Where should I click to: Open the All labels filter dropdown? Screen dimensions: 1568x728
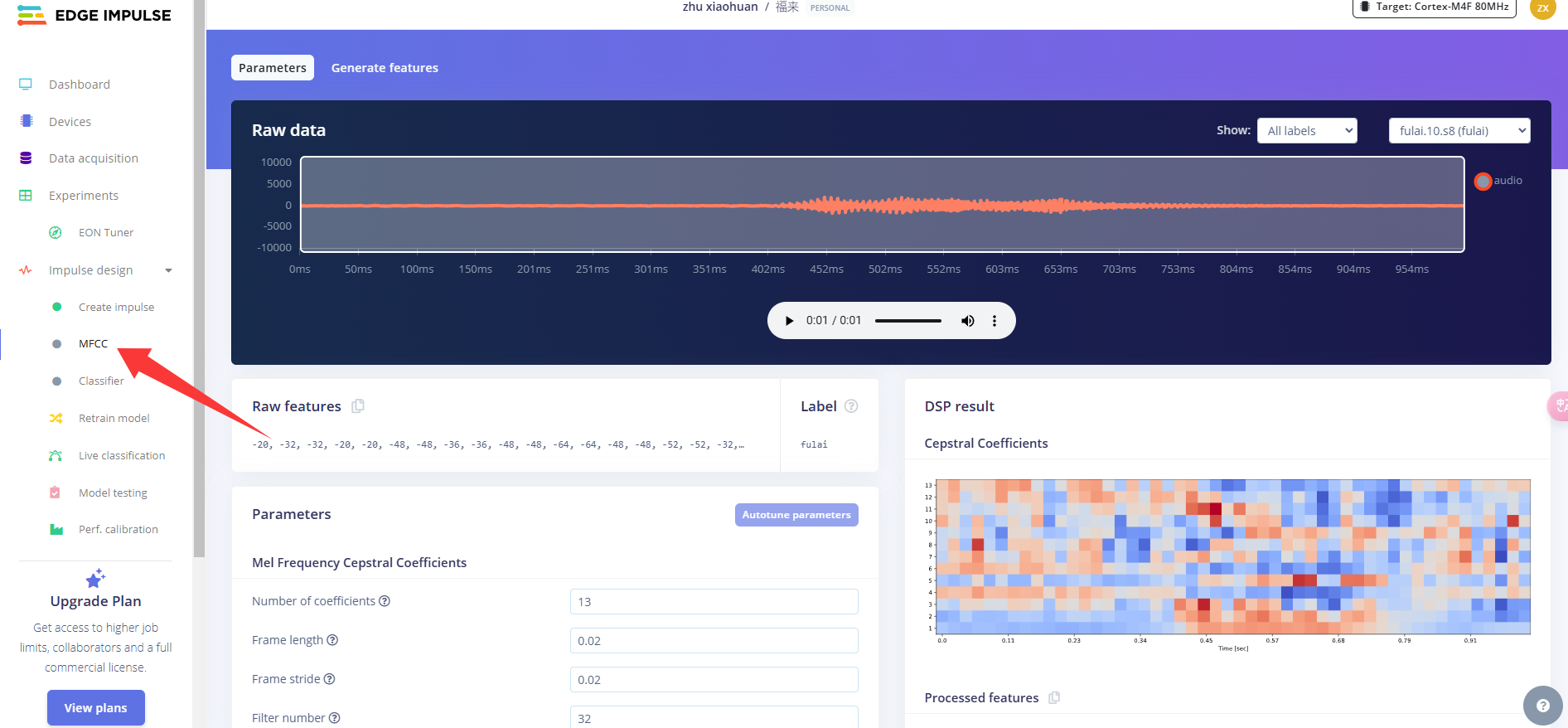1307,131
